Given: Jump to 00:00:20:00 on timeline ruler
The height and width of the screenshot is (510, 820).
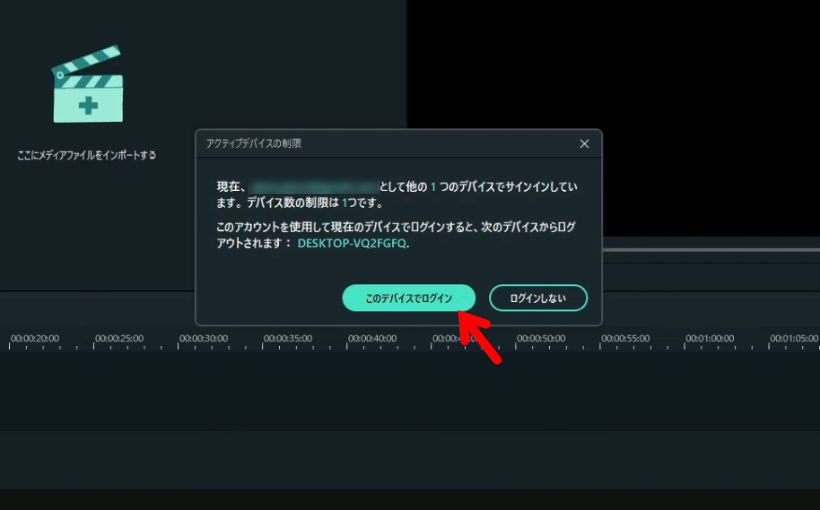Looking at the screenshot, I should (35, 339).
